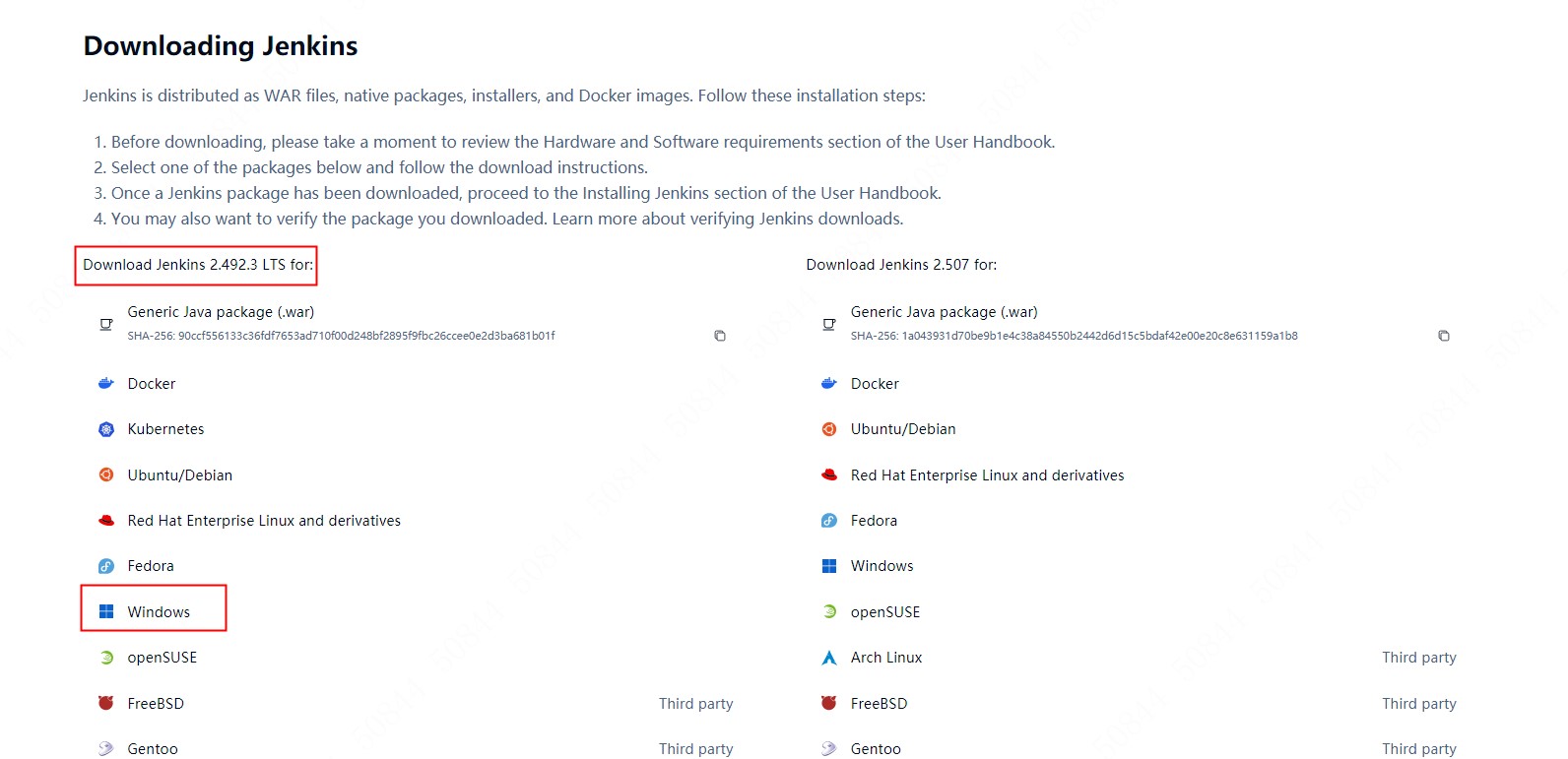Click 'Third party' label beside weekly FreeBSD

[x=1419, y=704]
